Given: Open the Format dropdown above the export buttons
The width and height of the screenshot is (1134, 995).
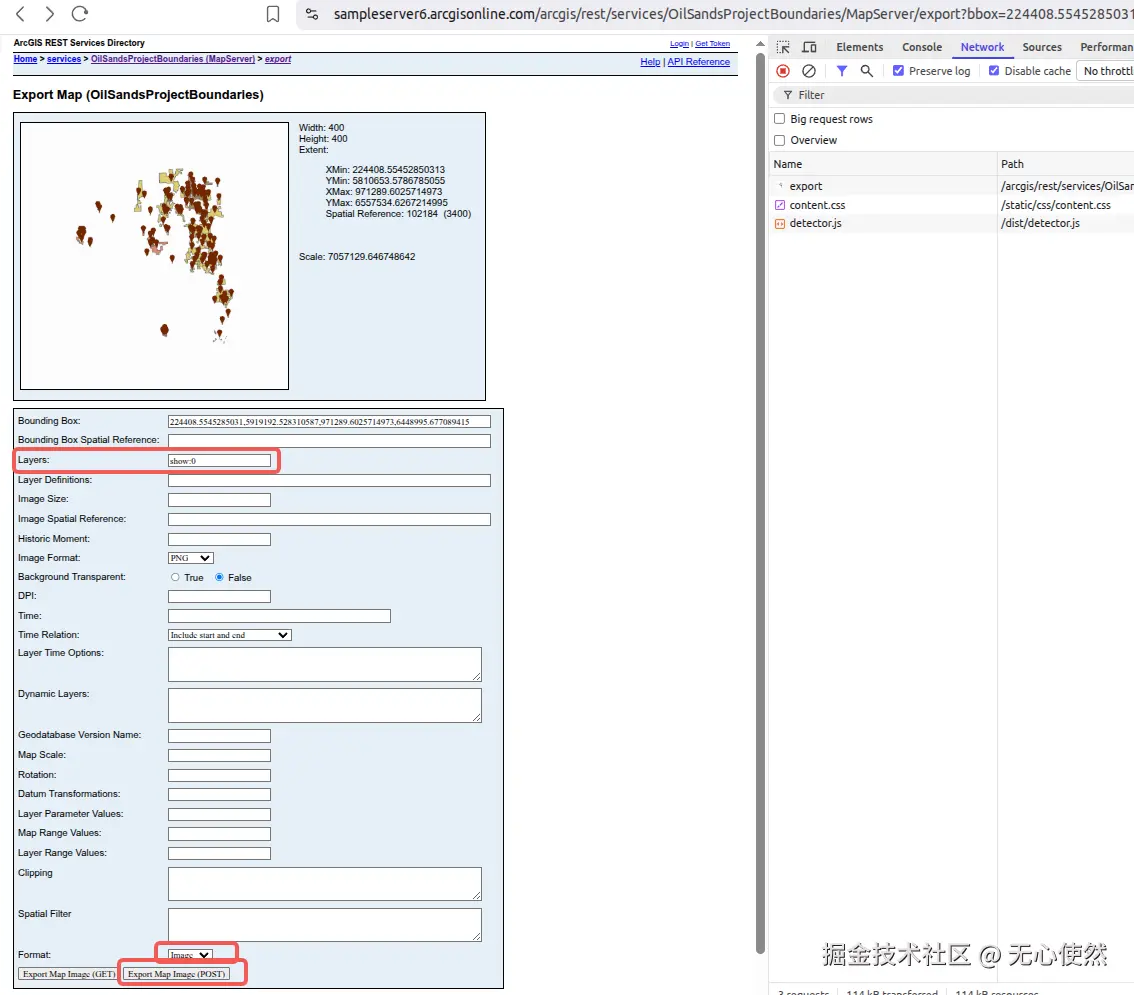Looking at the screenshot, I should 190,955.
